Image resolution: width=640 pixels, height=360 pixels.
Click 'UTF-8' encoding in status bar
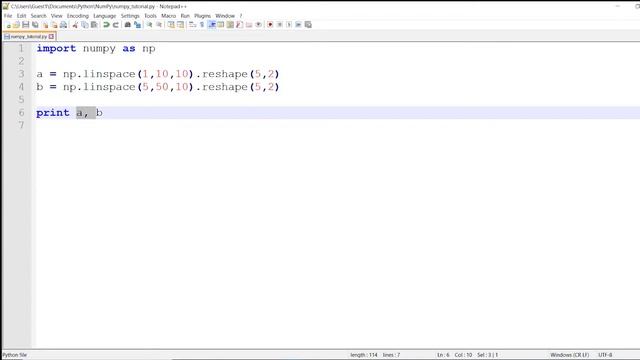[605, 355]
